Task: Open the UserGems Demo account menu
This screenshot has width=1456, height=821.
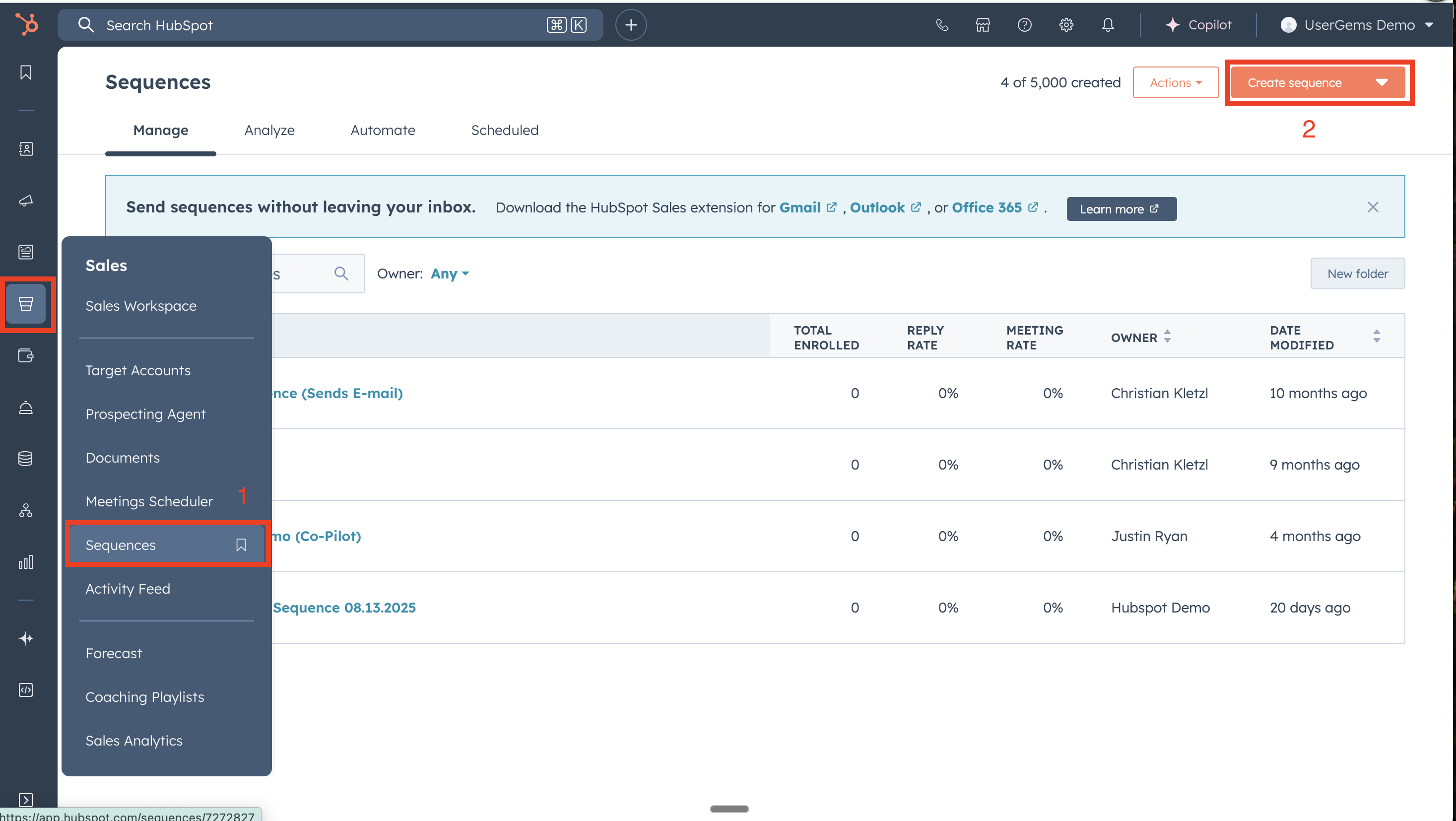Action: pyautogui.click(x=1357, y=25)
